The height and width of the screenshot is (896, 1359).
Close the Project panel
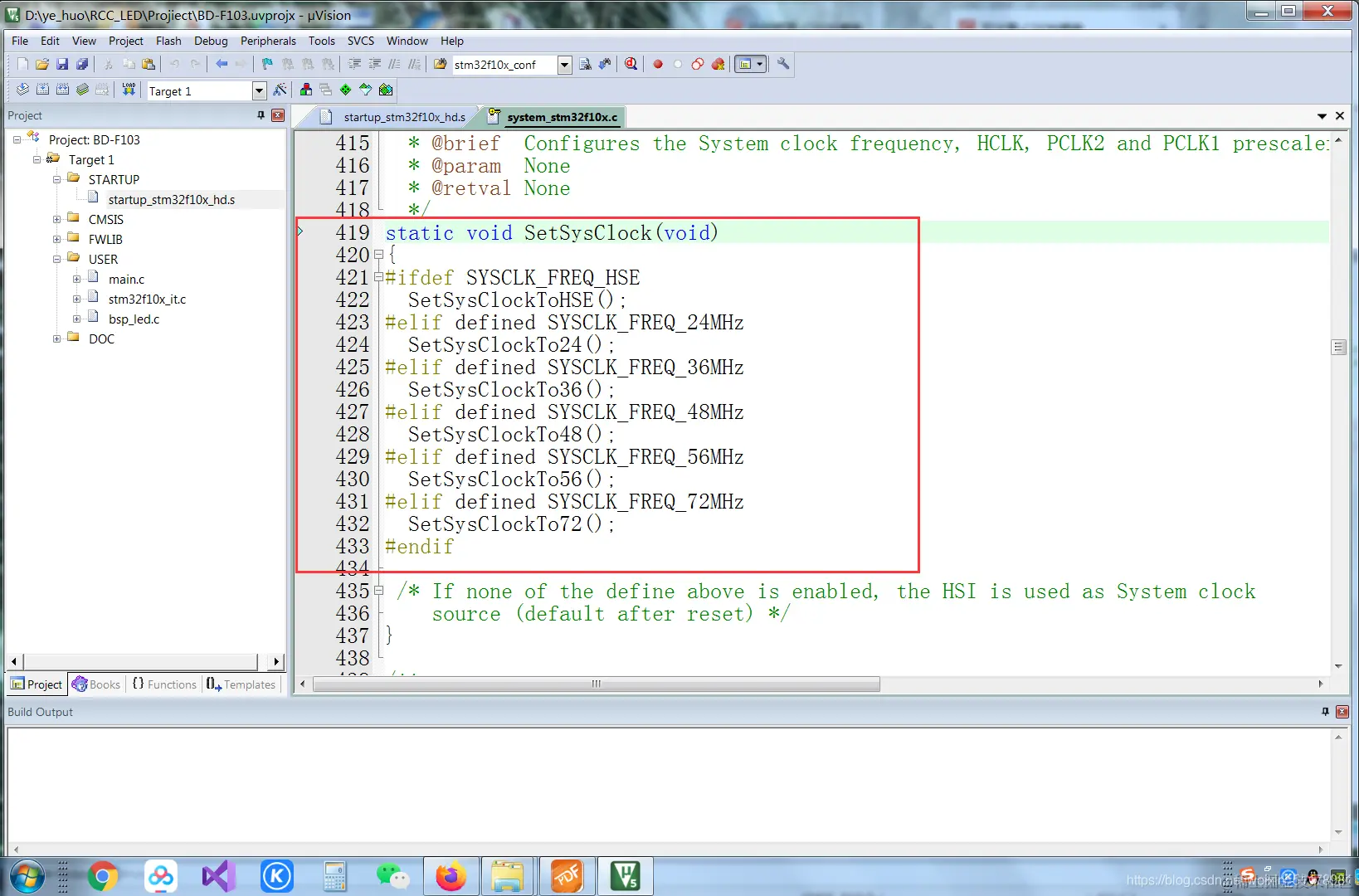pyautogui.click(x=278, y=115)
